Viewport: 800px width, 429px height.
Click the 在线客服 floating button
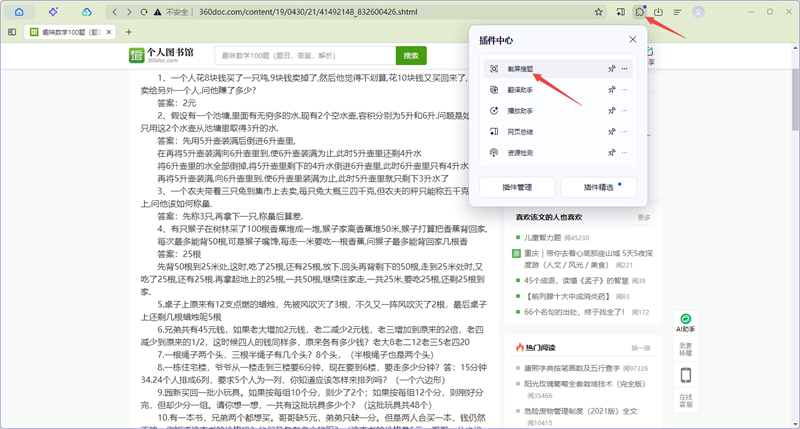pyautogui.click(x=686, y=400)
